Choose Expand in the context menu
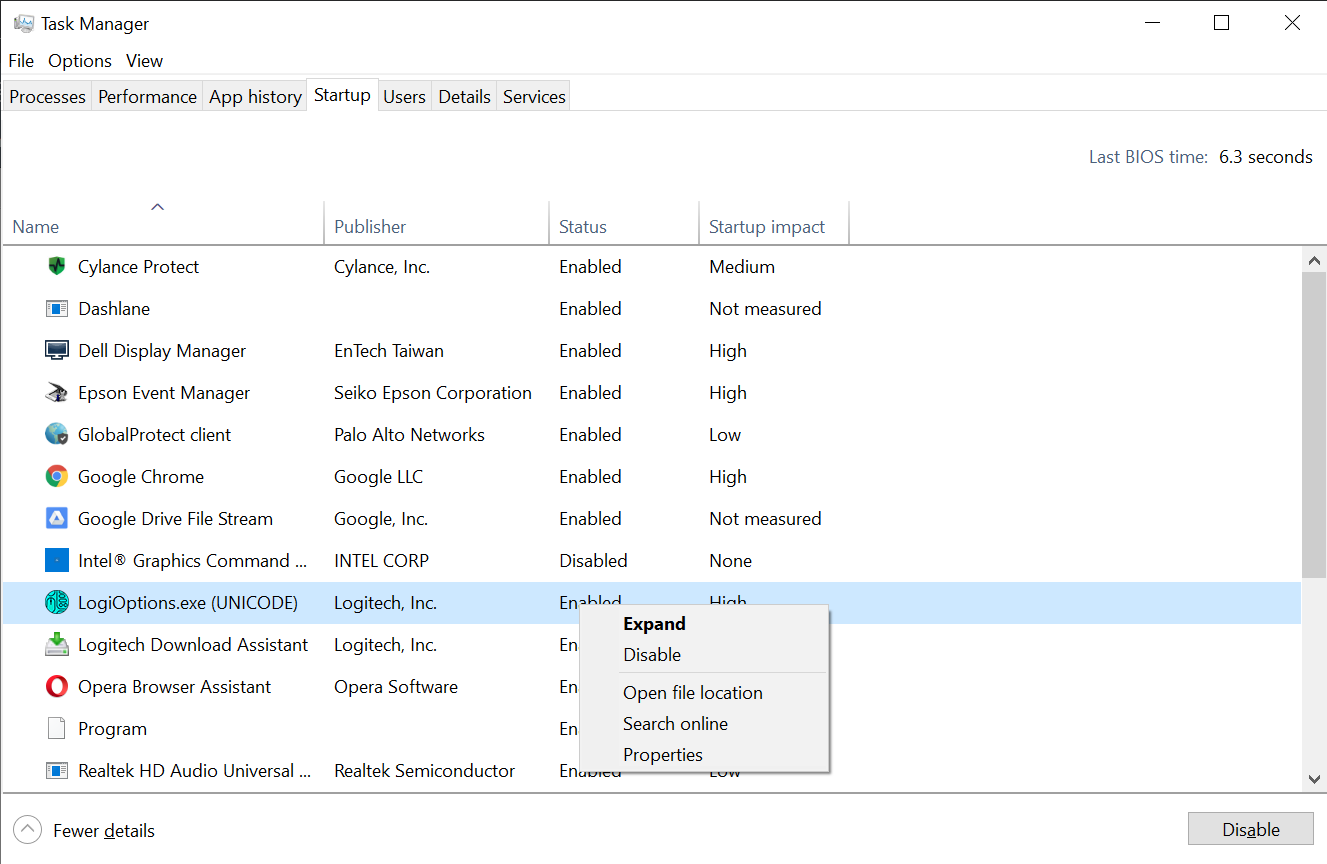This screenshot has height=864, width=1327. coord(654,624)
